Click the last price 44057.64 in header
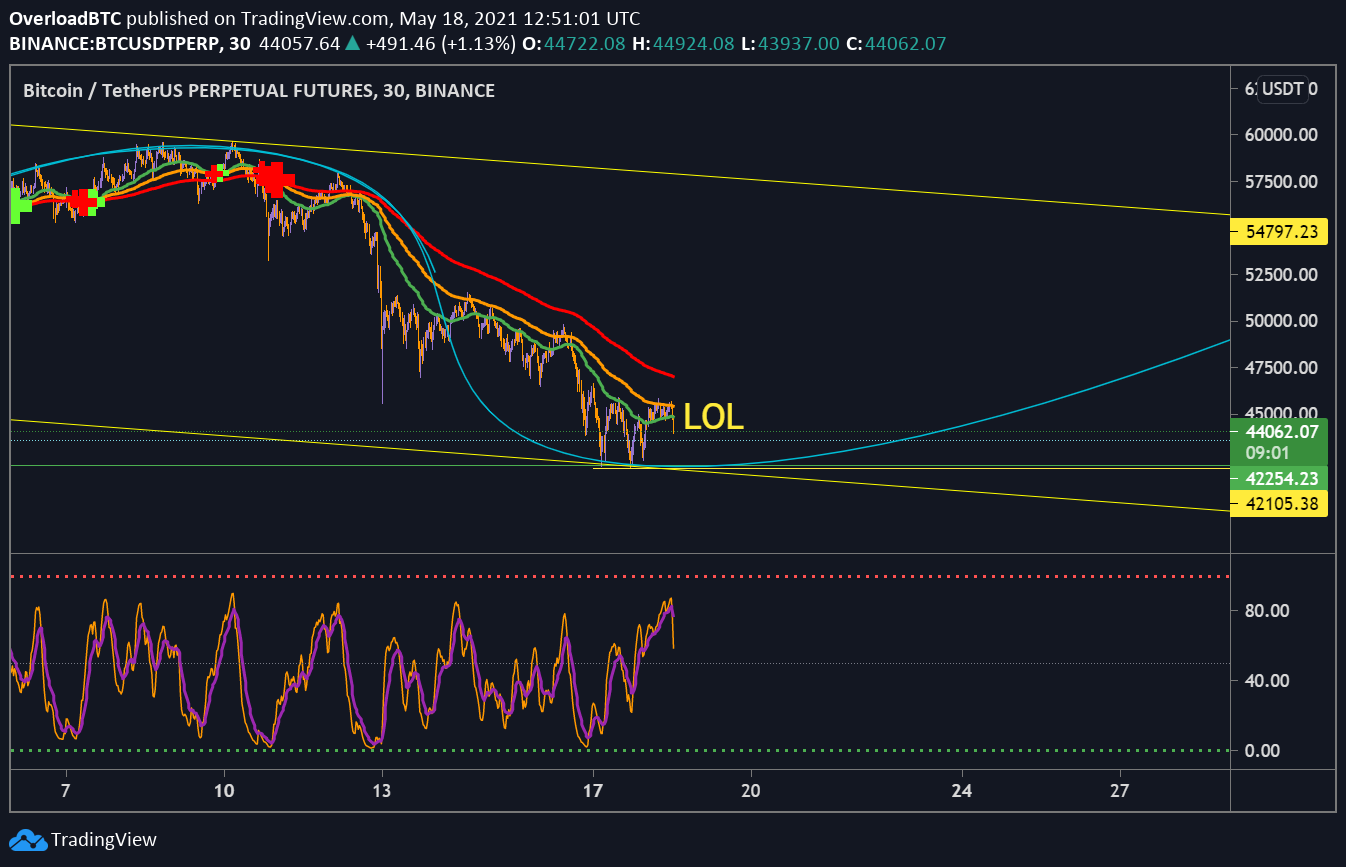Screen dimensions: 1346x867 pos(300,44)
